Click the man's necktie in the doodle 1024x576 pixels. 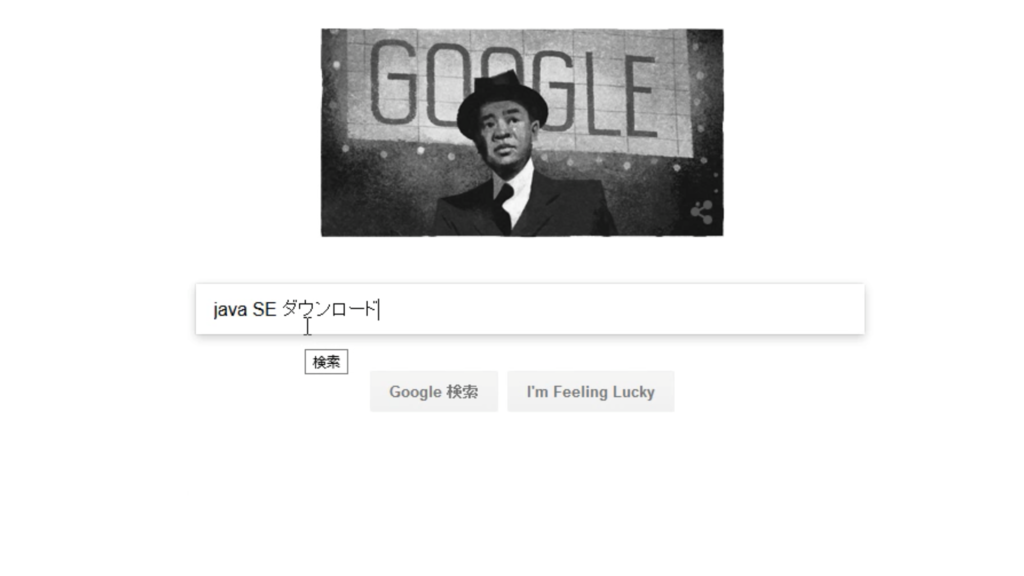point(504,208)
